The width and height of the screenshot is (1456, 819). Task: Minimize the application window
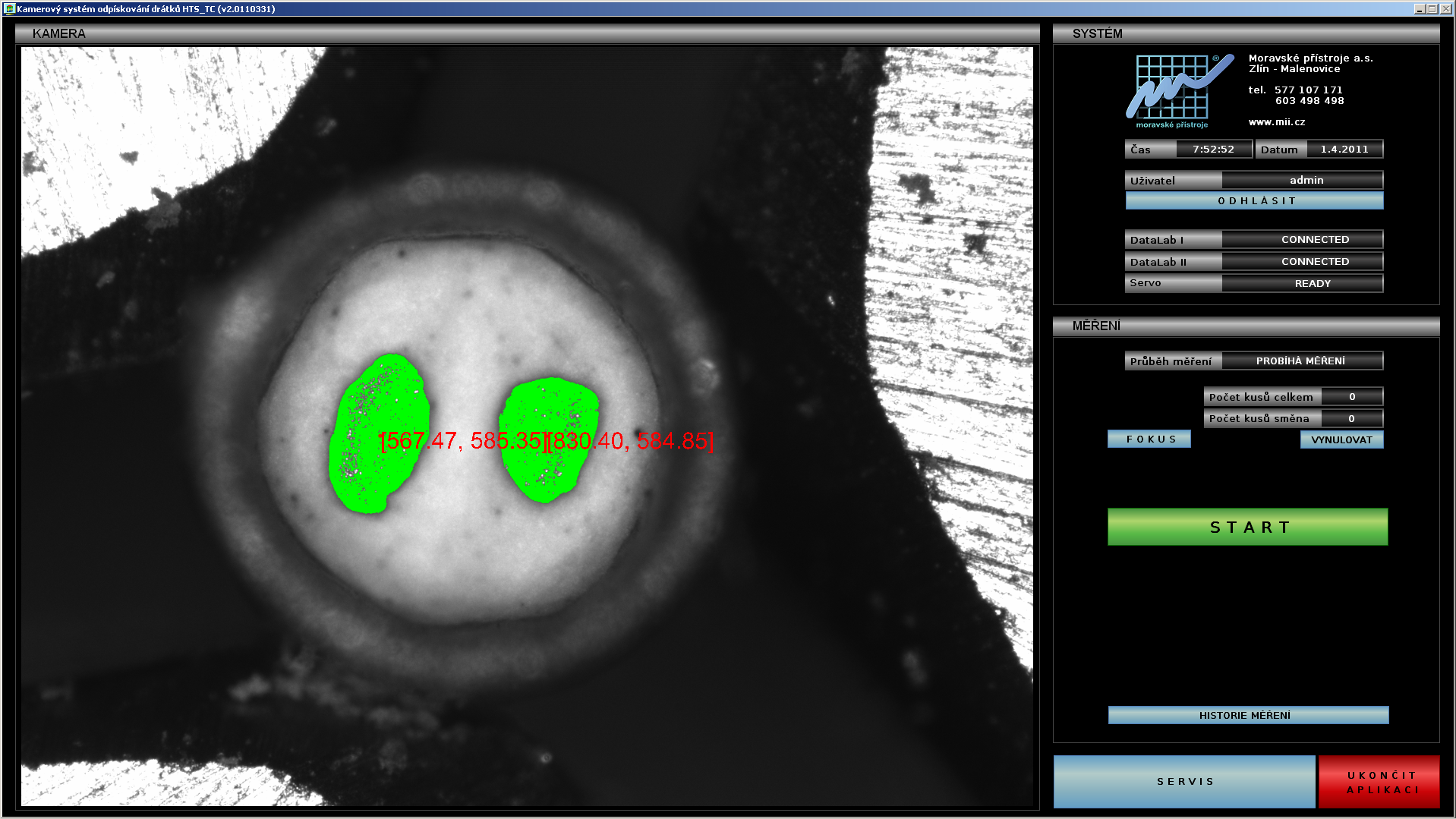pos(1419,9)
